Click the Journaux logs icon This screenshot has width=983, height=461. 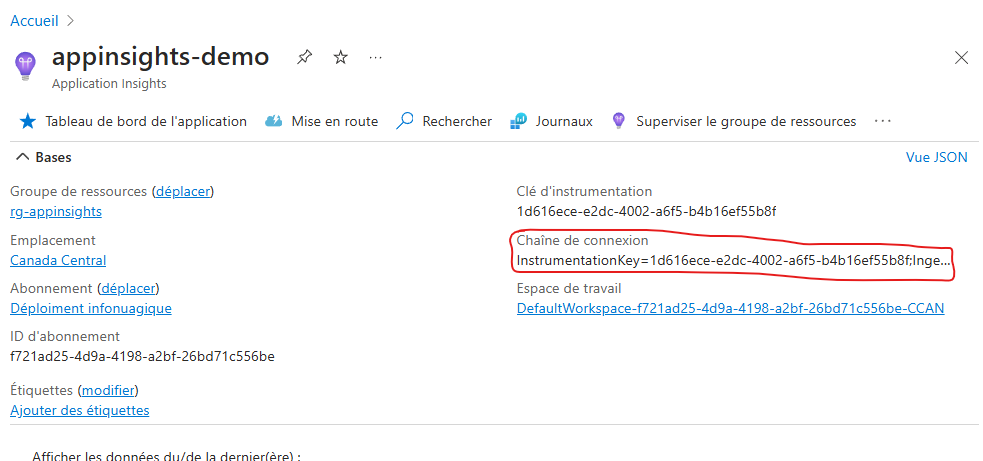pyautogui.click(x=518, y=121)
